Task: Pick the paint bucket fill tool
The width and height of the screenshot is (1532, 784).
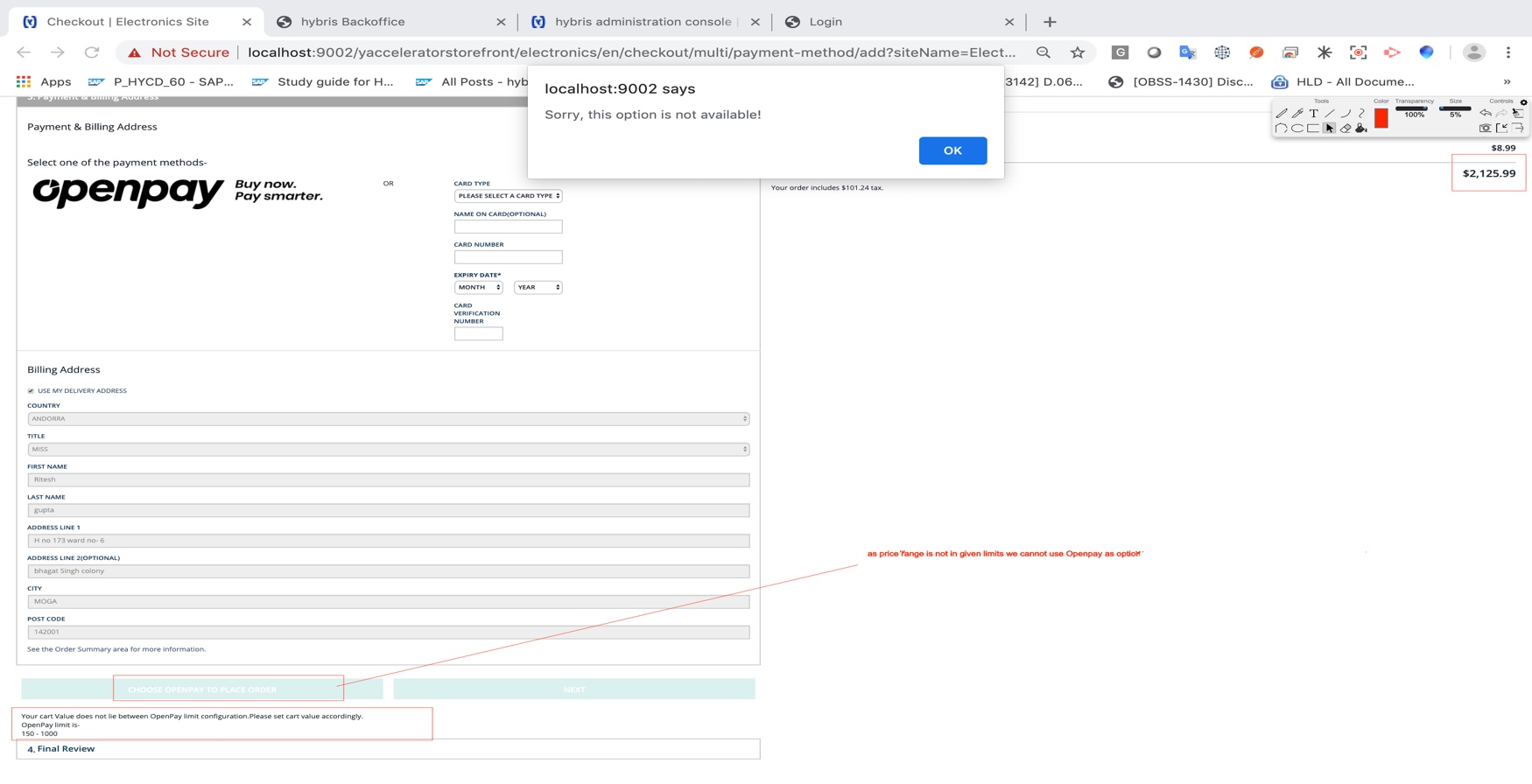Action: (1361, 129)
